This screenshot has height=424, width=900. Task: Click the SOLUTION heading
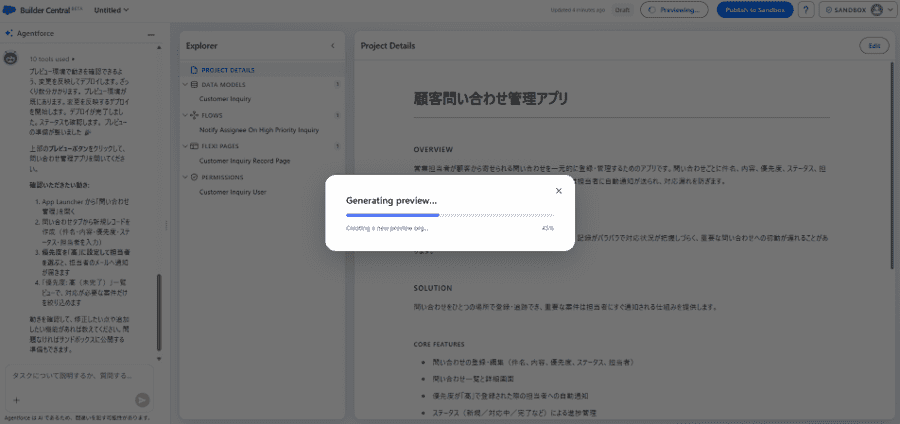433,288
